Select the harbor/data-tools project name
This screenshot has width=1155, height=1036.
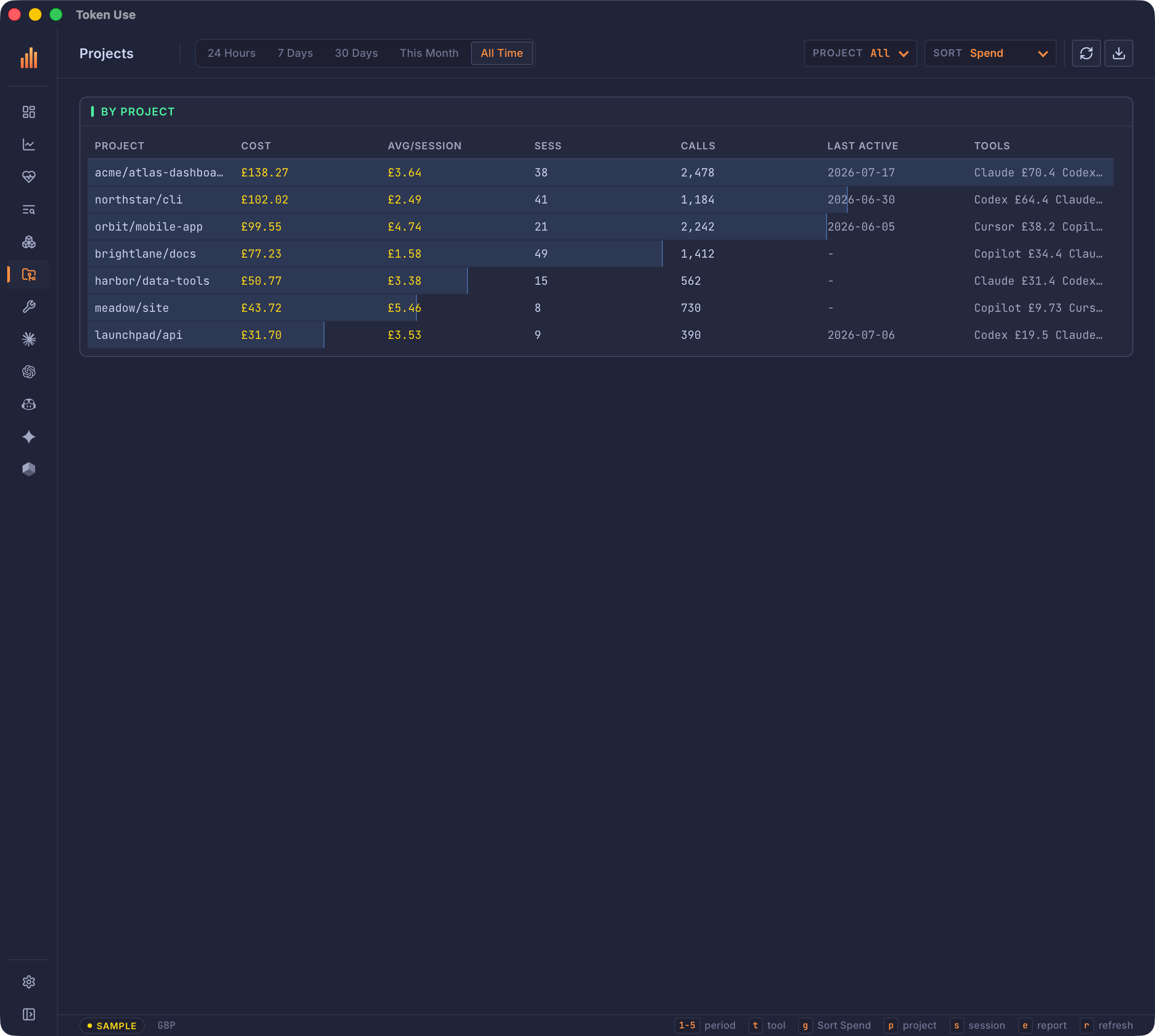(152, 281)
